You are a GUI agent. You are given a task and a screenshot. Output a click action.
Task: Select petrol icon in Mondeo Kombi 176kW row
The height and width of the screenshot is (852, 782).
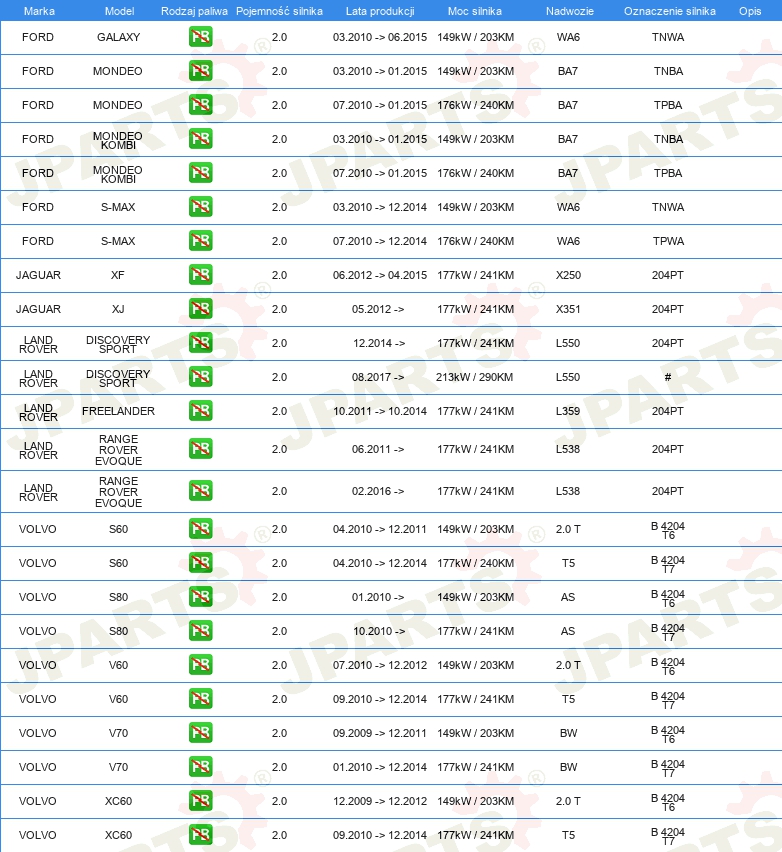[201, 173]
